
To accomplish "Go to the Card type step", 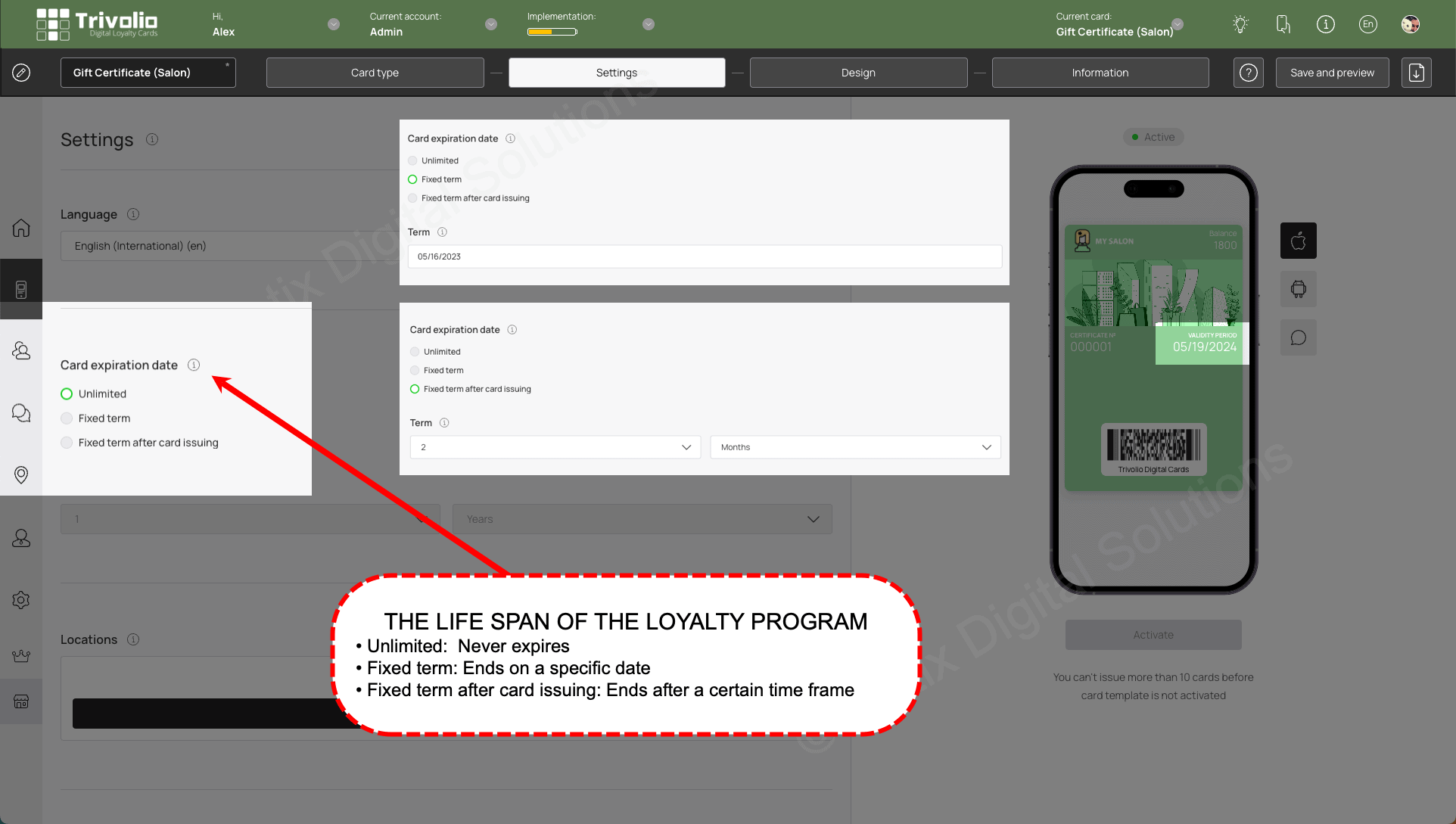I will 375,73.
